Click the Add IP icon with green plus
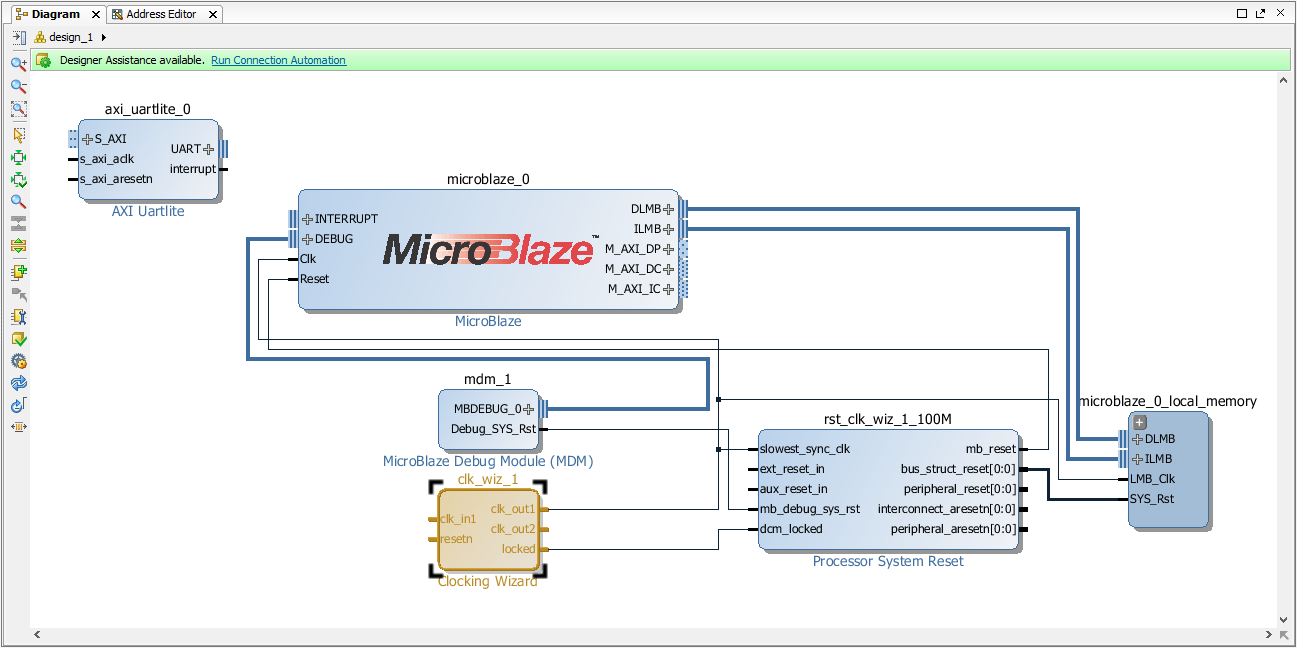This screenshot has width=1297, height=648. 18,271
